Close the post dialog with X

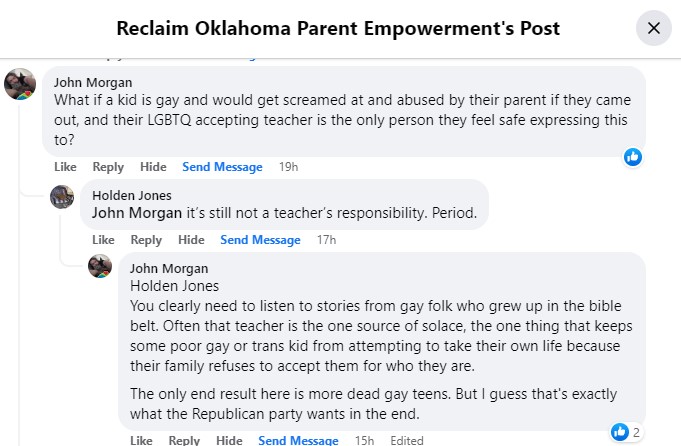[654, 28]
